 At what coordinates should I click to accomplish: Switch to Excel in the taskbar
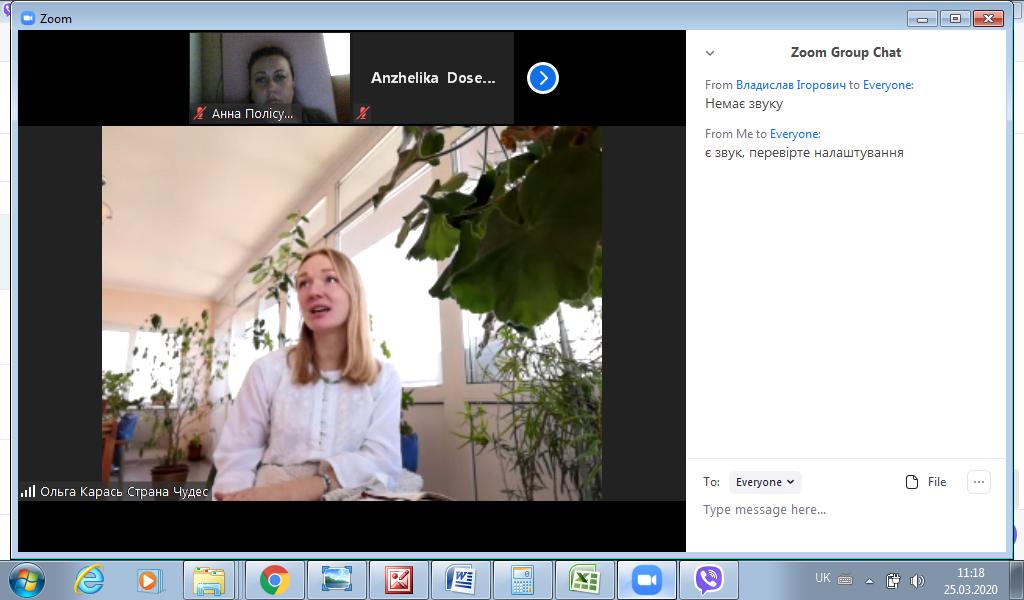[584, 580]
